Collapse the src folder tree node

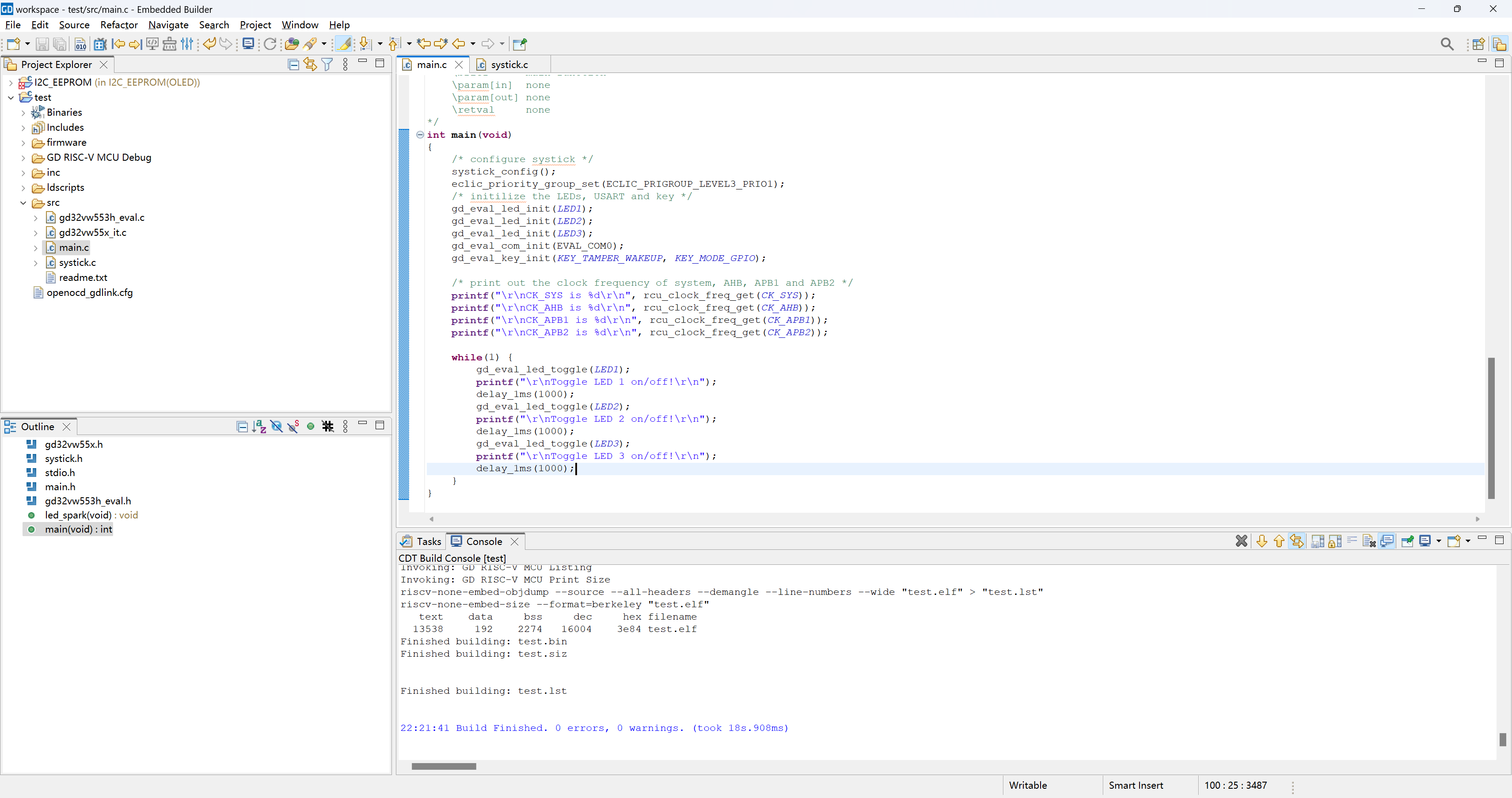click(23, 203)
